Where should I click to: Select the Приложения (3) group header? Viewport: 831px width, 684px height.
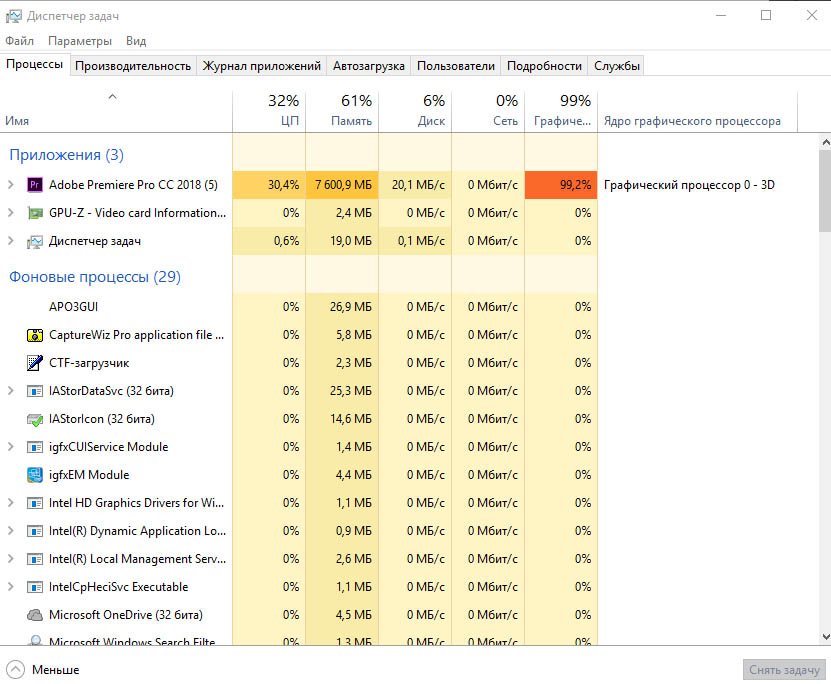click(66, 155)
